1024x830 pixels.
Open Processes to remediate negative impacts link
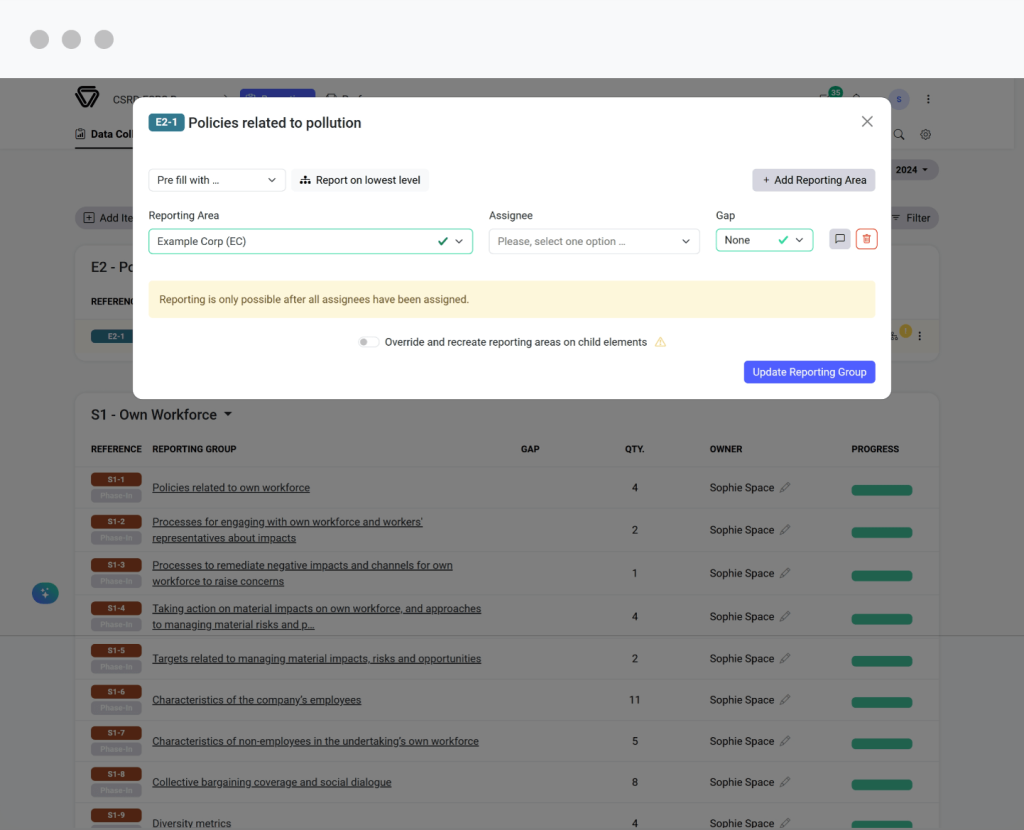pos(302,573)
